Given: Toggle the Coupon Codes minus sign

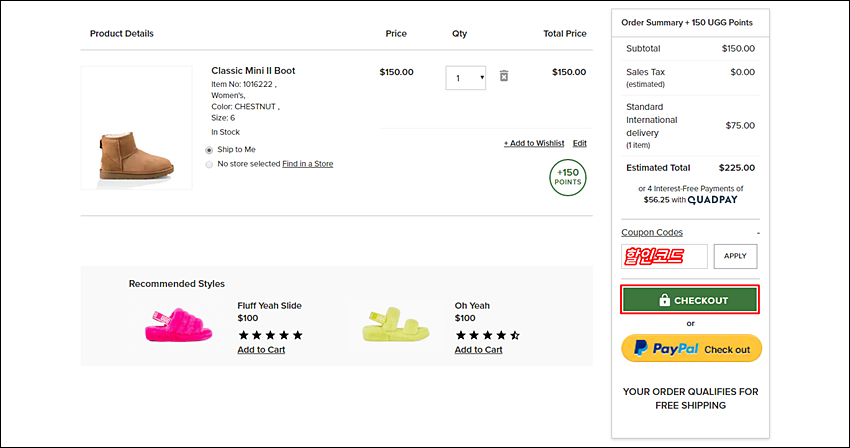Looking at the screenshot, I should click(x=758, y=233).
